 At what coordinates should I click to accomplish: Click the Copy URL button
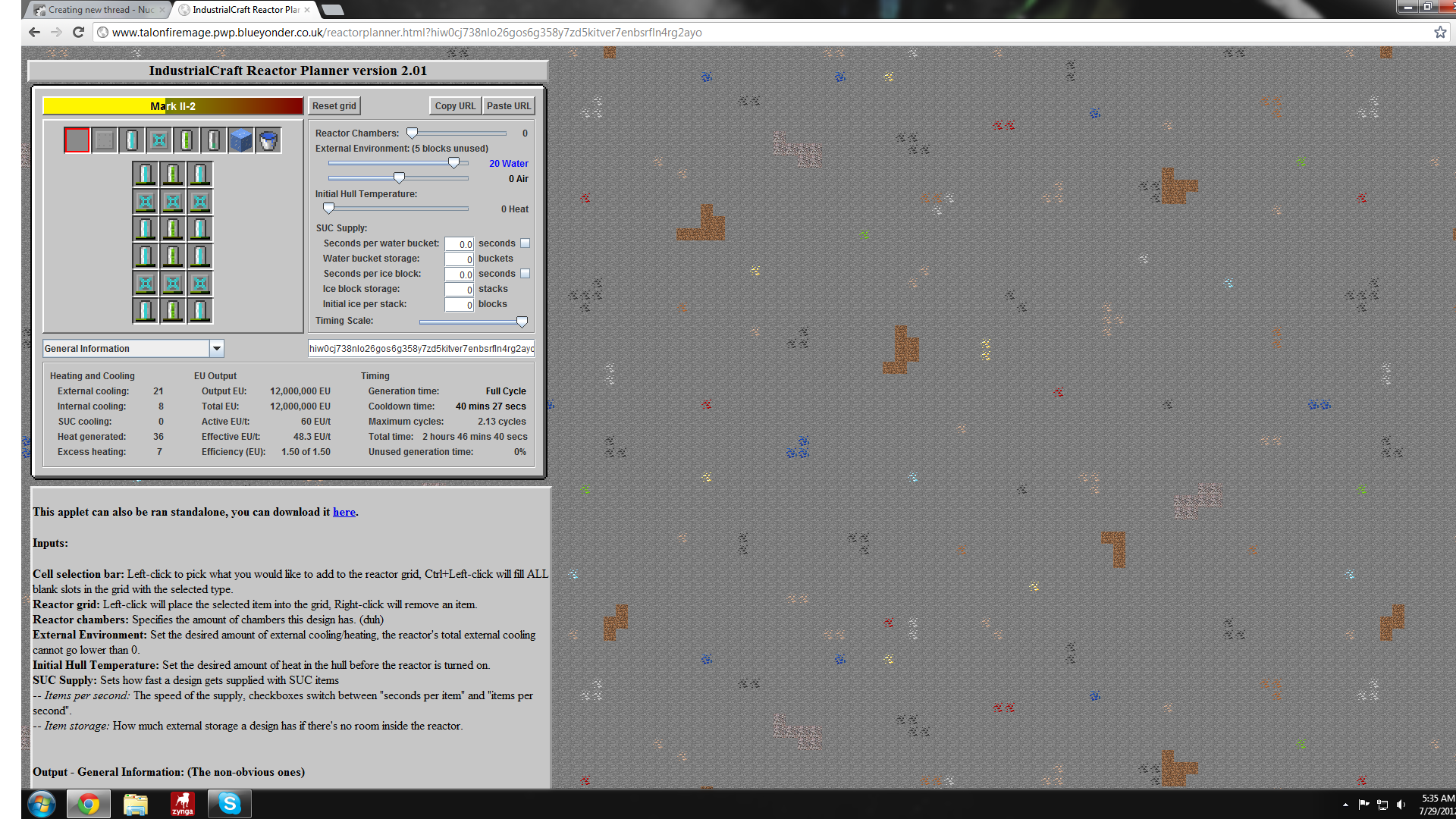coord(455,106)
